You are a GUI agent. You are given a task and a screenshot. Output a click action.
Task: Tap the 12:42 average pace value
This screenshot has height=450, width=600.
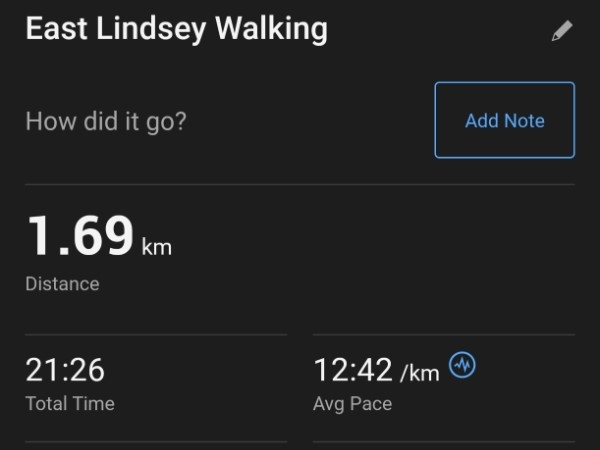353,370
